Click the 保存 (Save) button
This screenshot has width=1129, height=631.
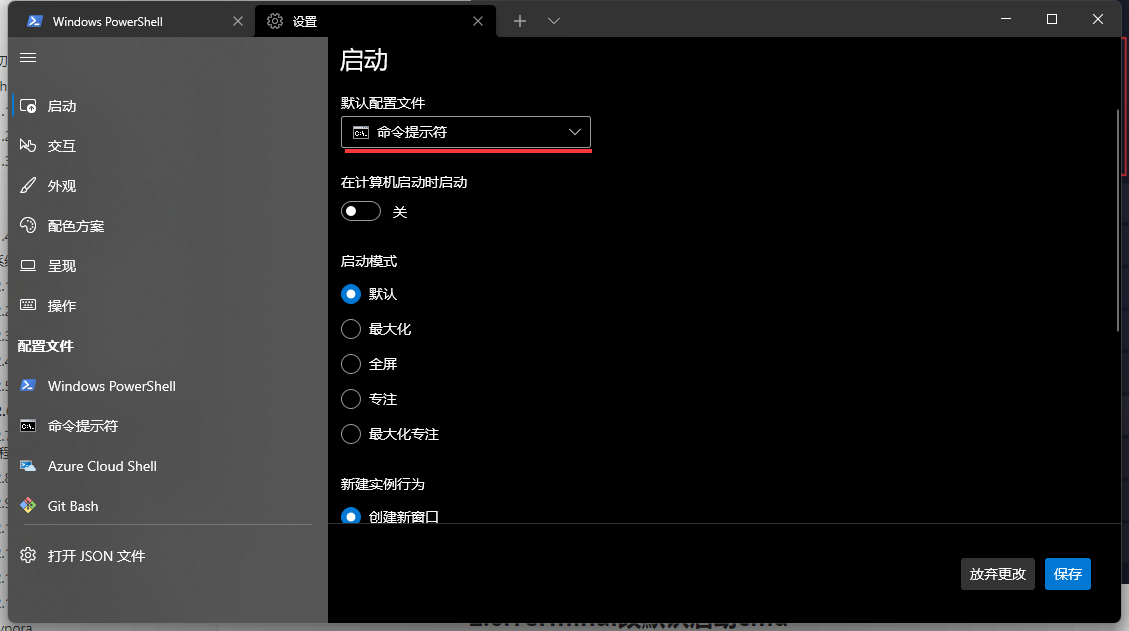tap(1067, 574)
